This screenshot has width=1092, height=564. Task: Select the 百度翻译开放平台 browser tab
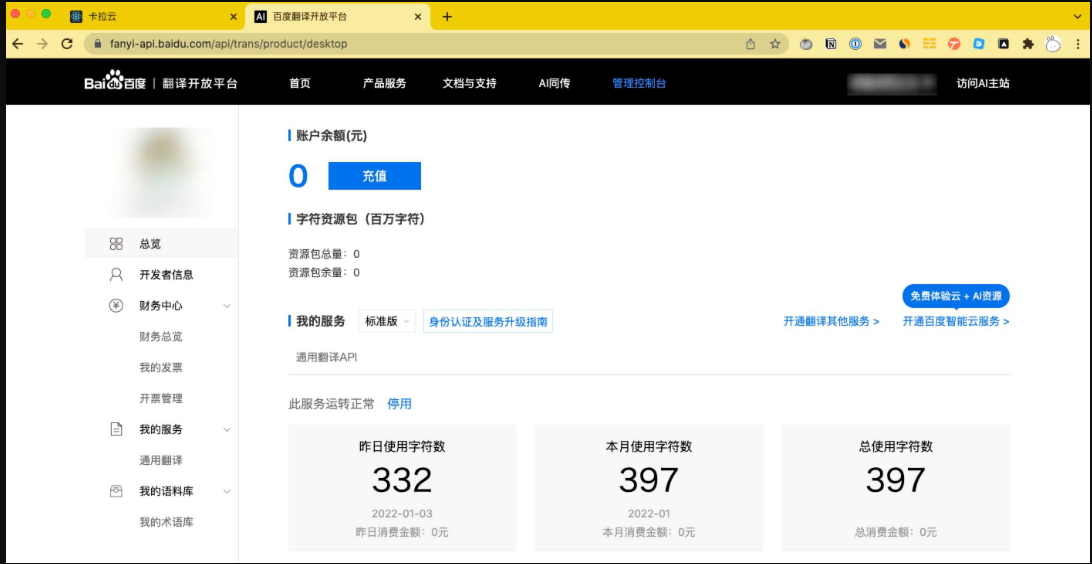coord(339,17)
